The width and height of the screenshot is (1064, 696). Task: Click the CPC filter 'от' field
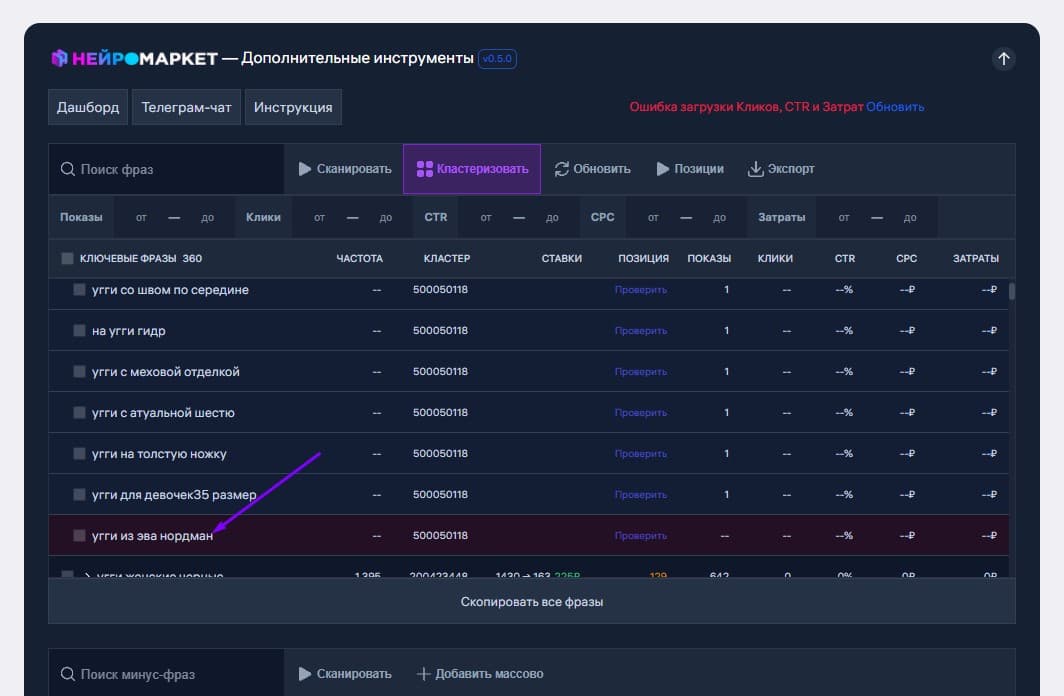(x=653, y=217)
